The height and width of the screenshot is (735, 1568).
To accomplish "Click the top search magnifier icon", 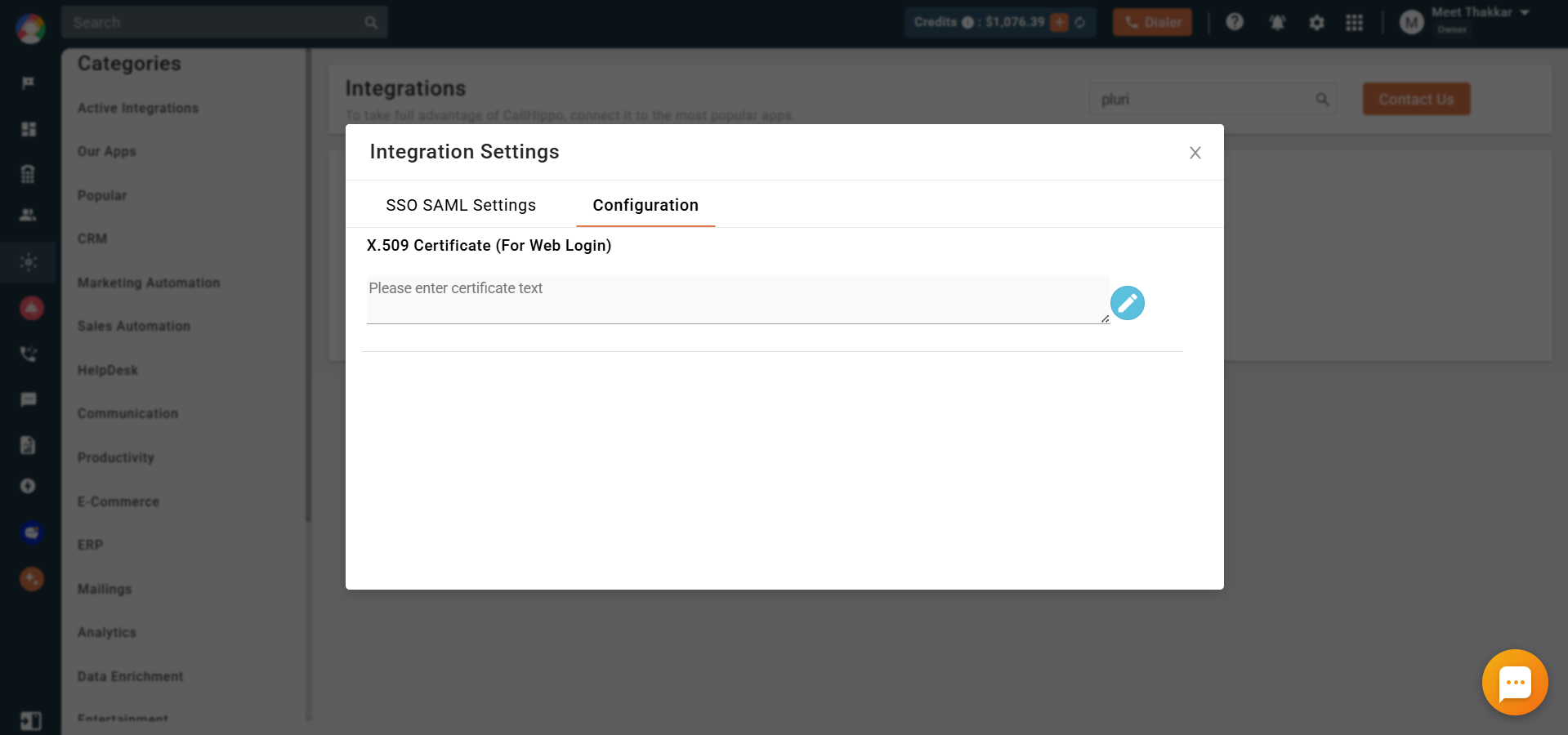I will [x=371, y=22].
